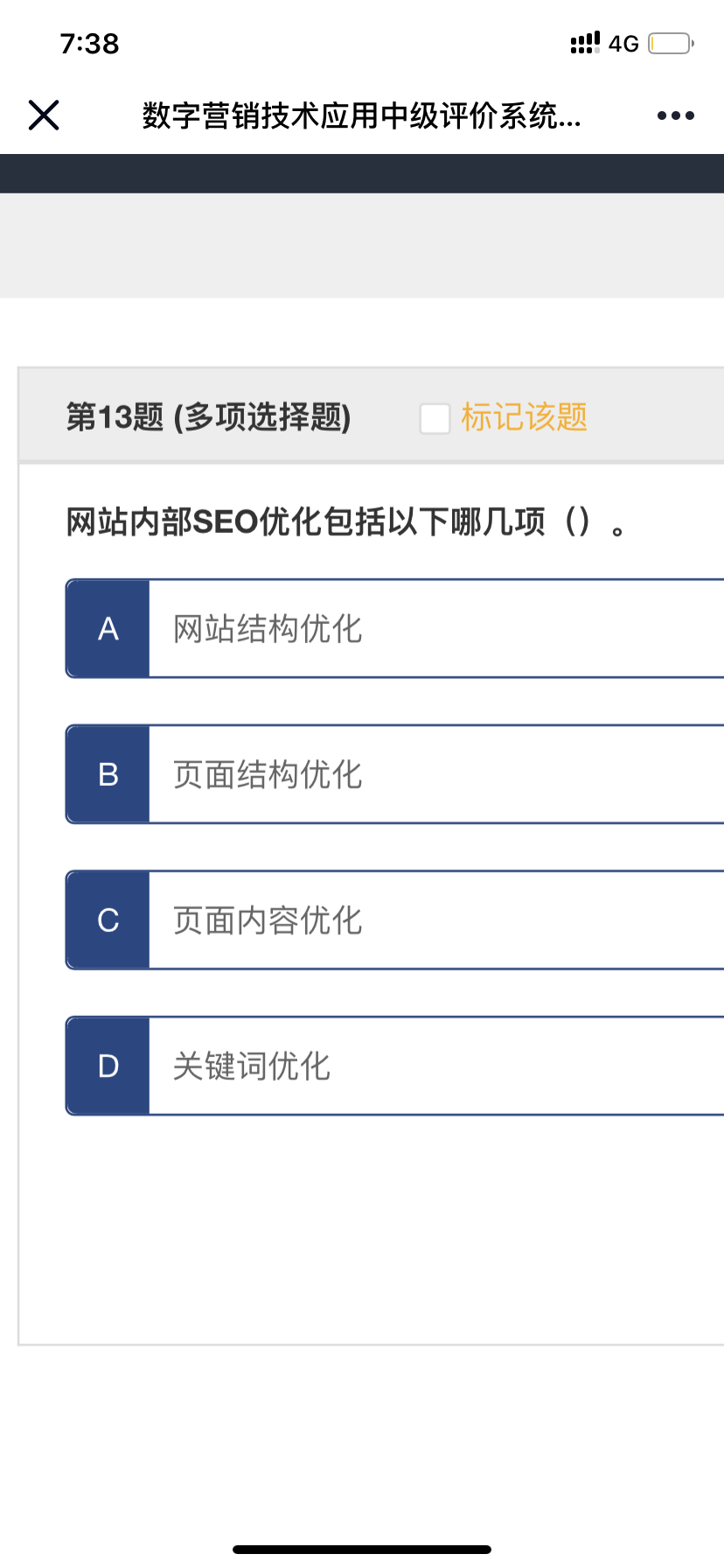Choose answer 网站结构优化
This screenshot has height=1568, width=724.
tap(268, 628)
